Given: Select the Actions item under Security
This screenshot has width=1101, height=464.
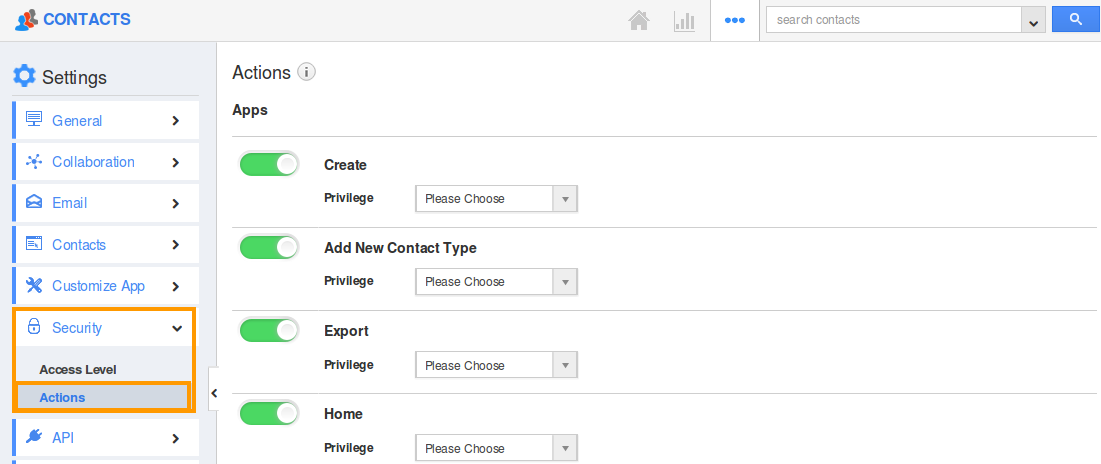Looking at the screenshot, I should tap(63, 397).
